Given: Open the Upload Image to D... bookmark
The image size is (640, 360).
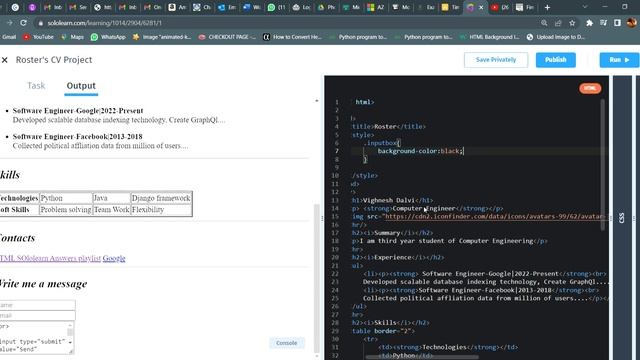Looking at the screenshot, I should coord(556,37).
